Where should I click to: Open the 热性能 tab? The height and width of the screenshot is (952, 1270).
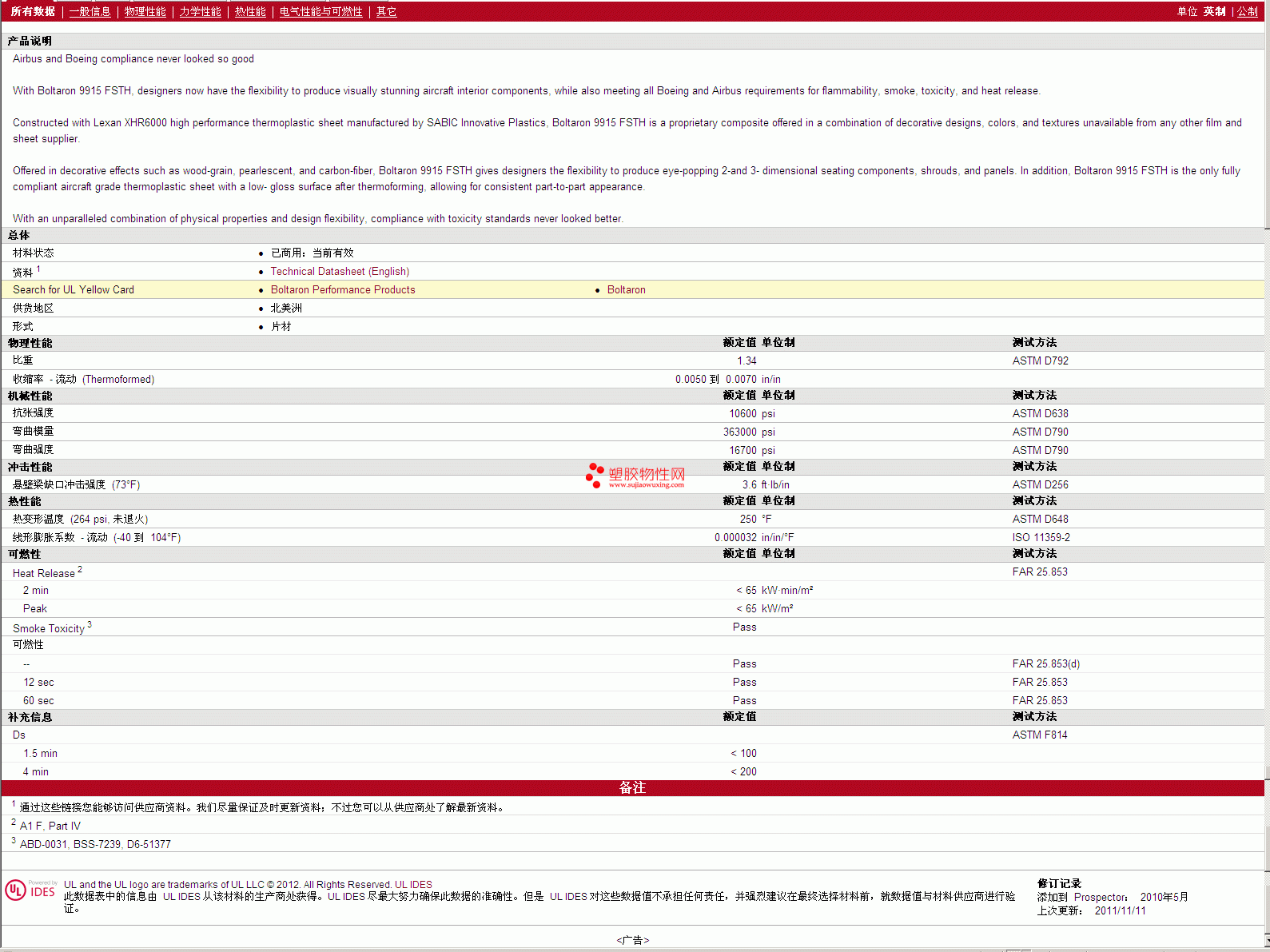250,12
